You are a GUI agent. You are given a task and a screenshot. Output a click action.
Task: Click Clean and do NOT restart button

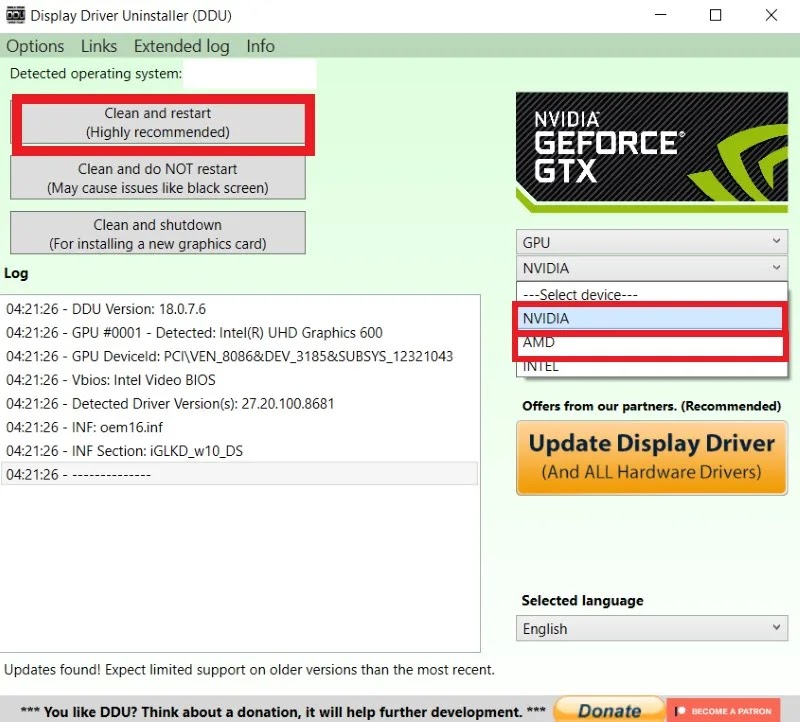pos(158,178)
